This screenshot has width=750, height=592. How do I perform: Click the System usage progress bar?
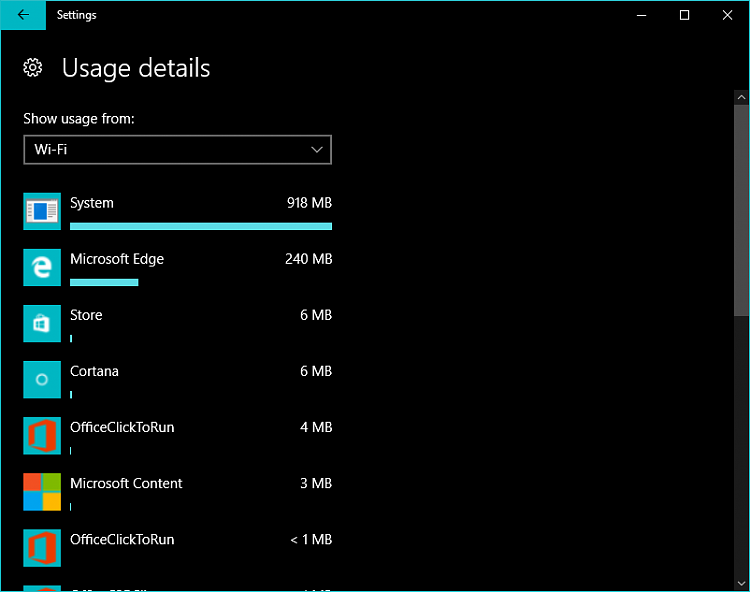click(x=200, y=226)
